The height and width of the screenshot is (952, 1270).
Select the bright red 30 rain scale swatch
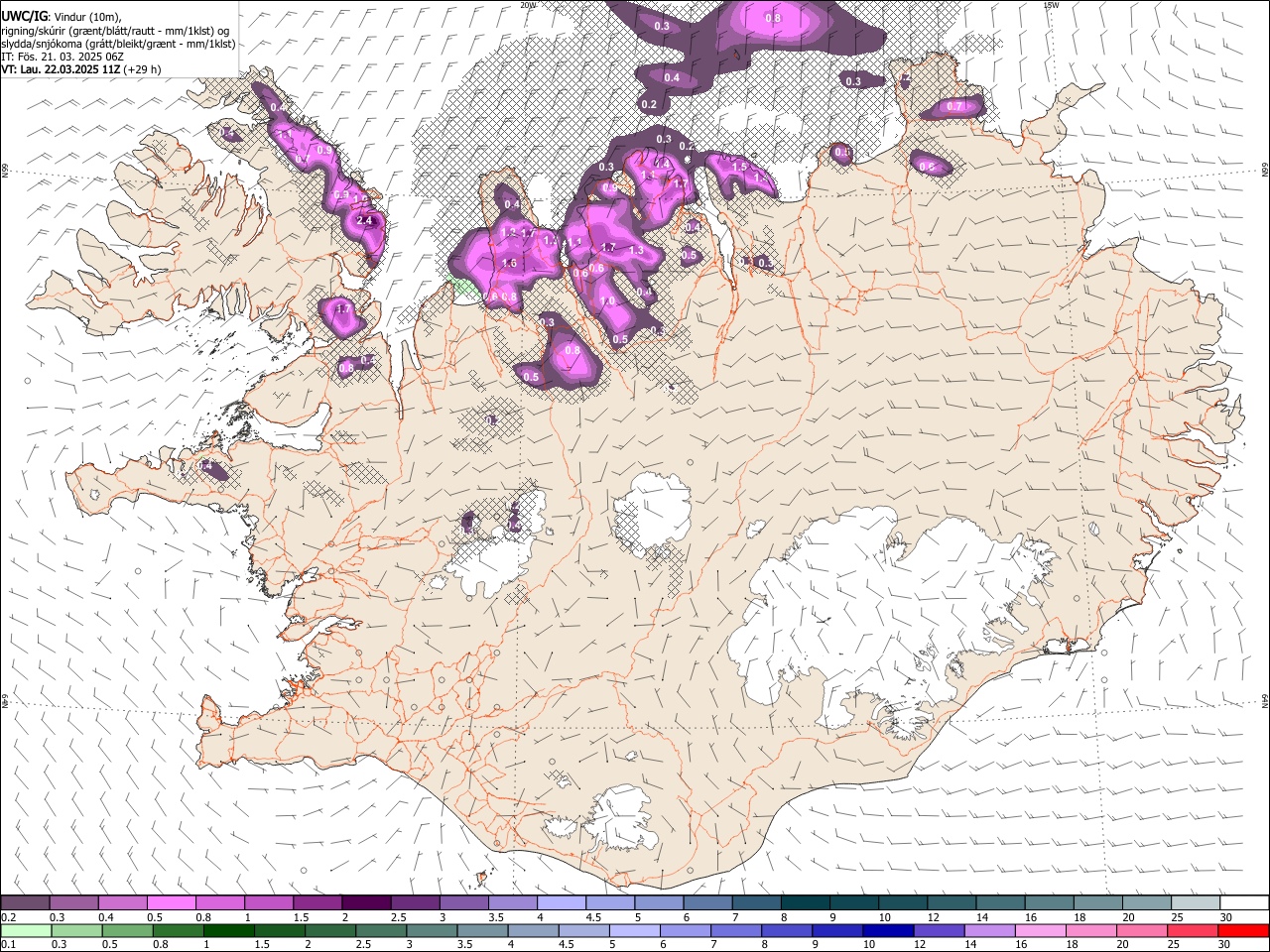click(x=1242, y=930)
